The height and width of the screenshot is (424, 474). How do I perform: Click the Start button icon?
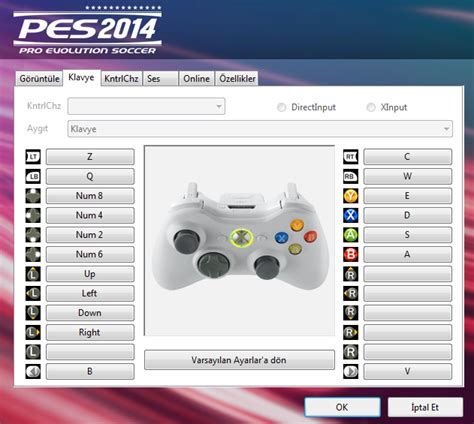pyautogui.click(x=351, y=371)
